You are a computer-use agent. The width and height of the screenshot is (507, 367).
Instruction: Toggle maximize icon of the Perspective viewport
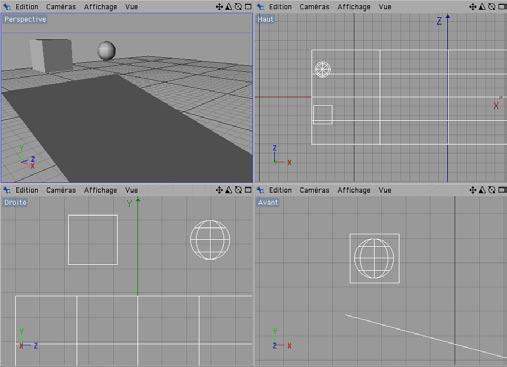click(x=248, y=7)
